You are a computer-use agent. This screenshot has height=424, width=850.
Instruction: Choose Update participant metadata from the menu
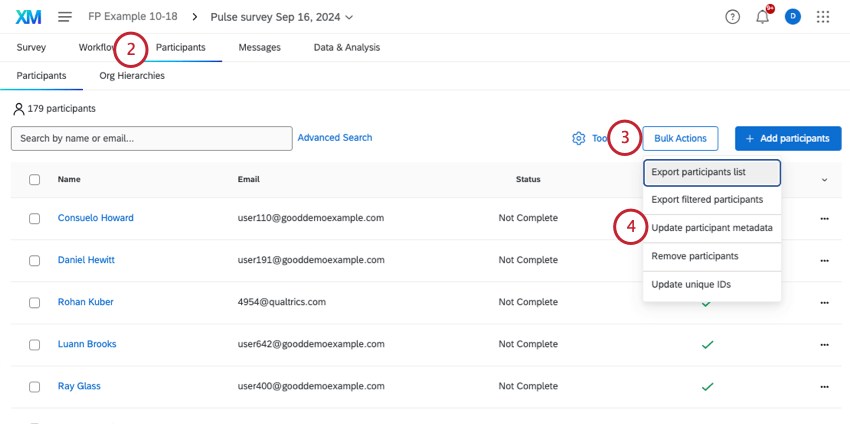[x=711, y=228]
